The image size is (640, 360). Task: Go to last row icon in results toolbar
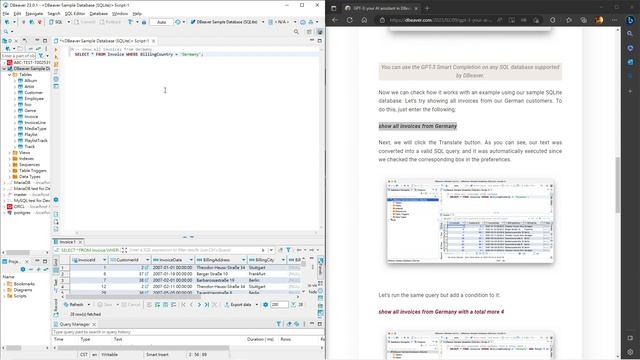pos(207,304)
